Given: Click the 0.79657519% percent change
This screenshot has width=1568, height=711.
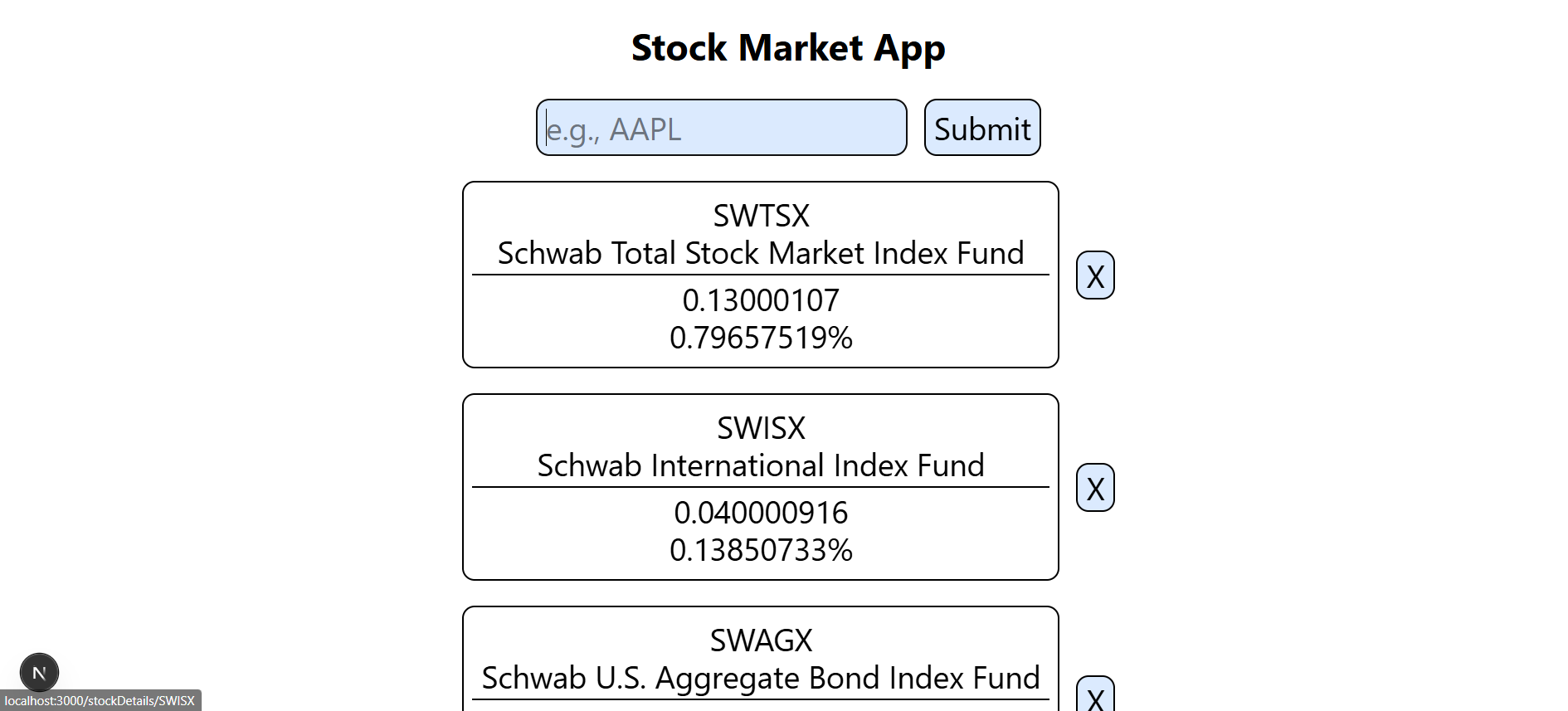Looking at the screenshot, I should 761,338.
